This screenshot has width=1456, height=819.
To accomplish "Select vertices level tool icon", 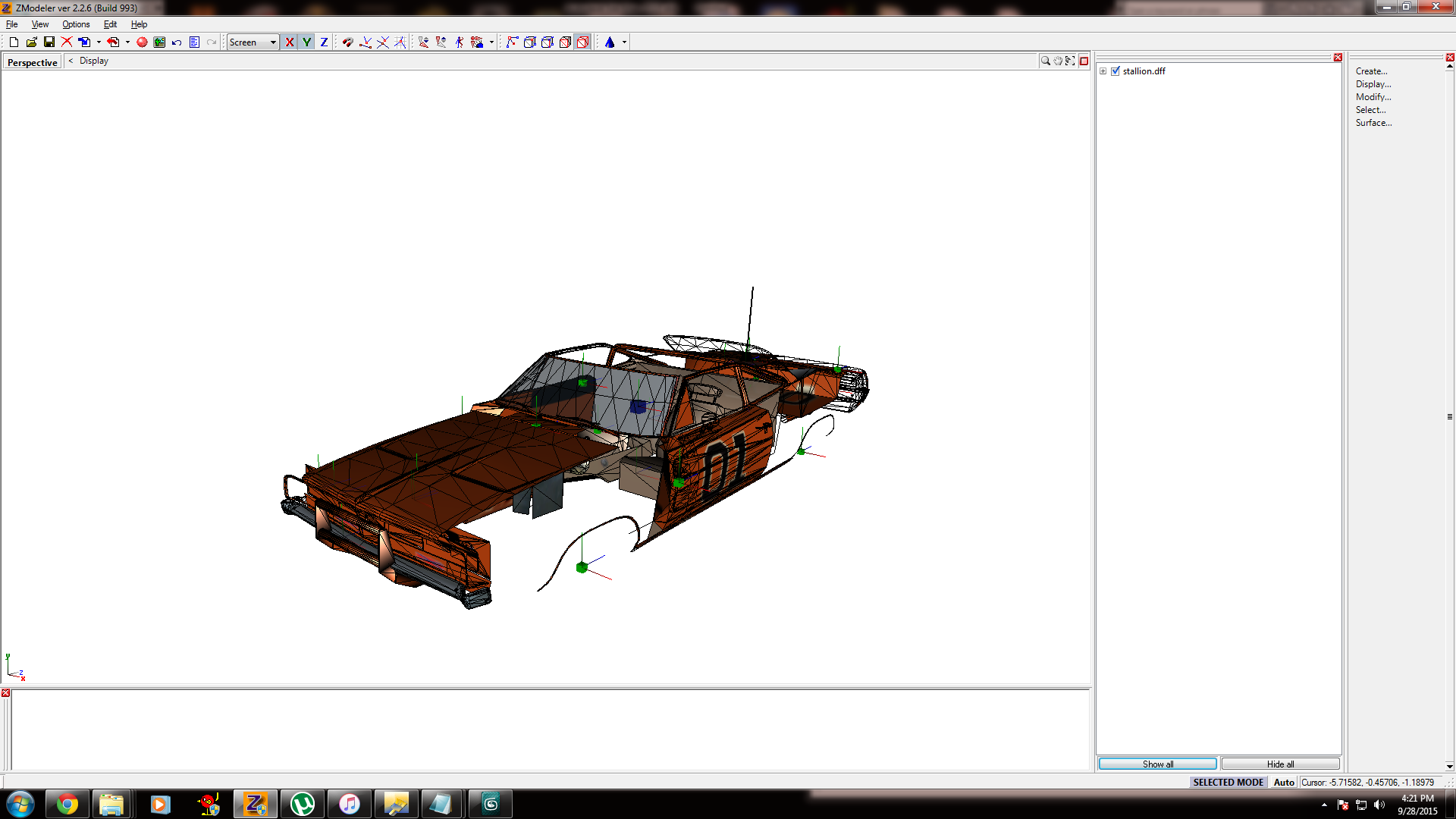I will tap(423, 42).
